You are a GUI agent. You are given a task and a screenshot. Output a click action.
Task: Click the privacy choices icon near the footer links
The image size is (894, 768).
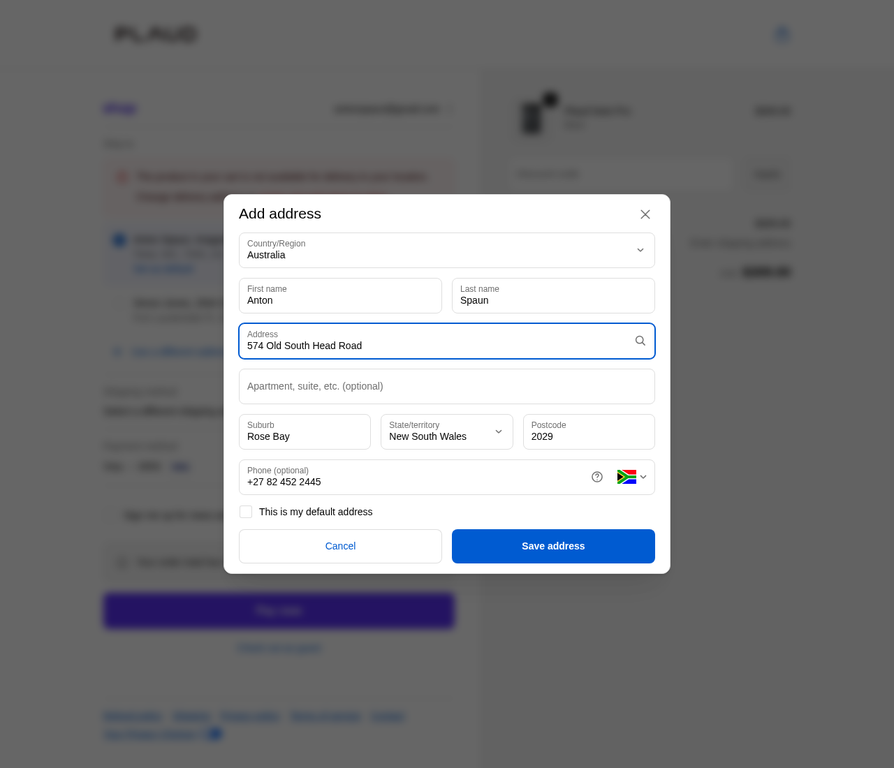click(x=212, y=734)
